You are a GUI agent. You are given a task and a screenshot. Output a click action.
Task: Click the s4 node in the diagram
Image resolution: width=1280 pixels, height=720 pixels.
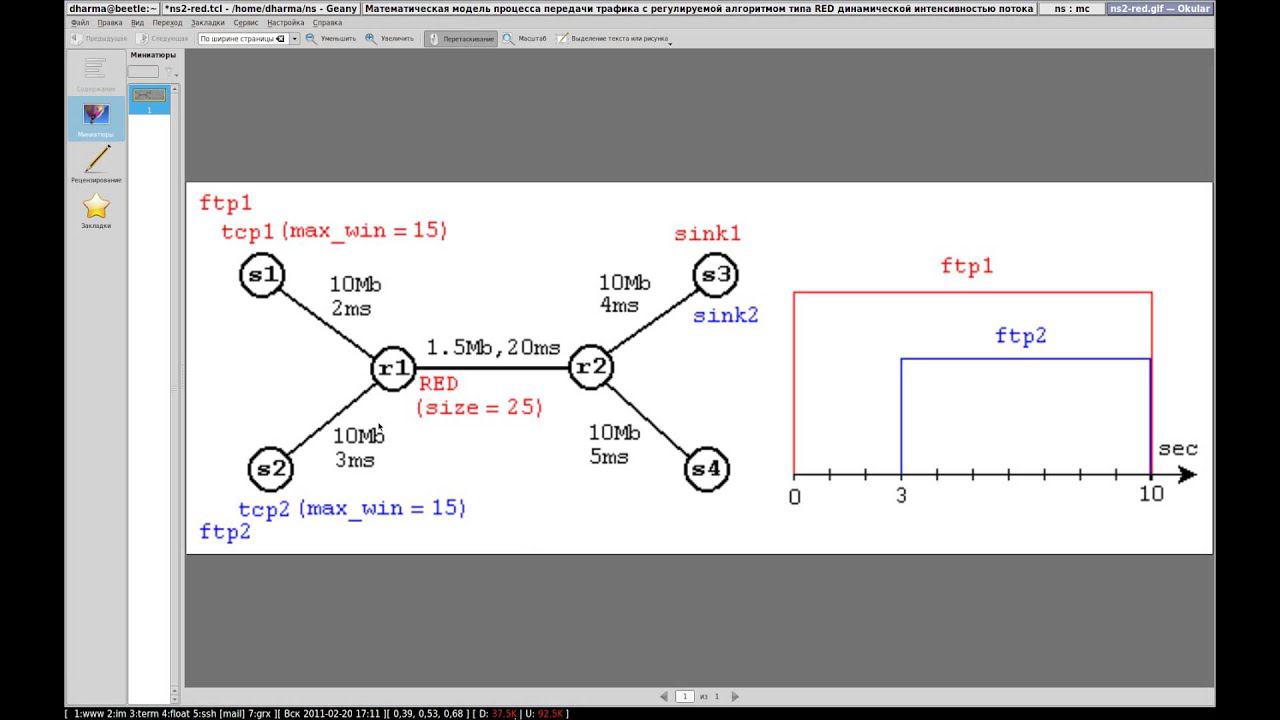point(706,468)
